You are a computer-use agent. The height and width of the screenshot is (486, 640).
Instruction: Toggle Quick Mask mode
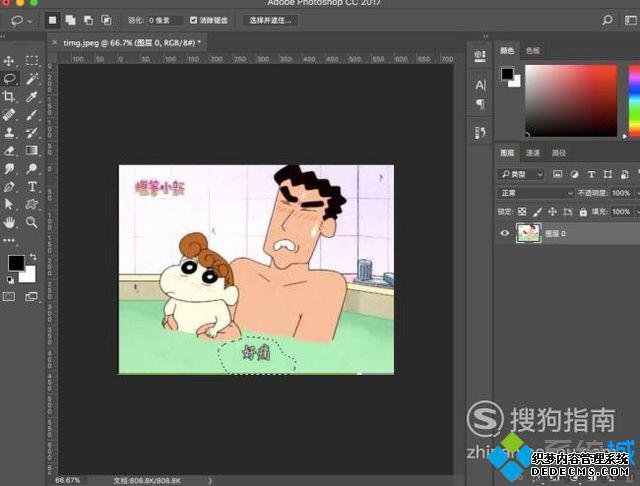point(9,297)
